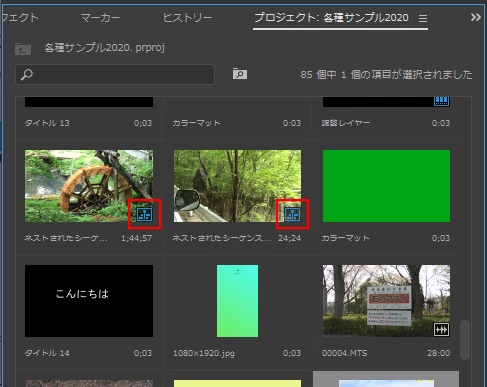Click the カラーマット label under green clip

tap(345, 238)
